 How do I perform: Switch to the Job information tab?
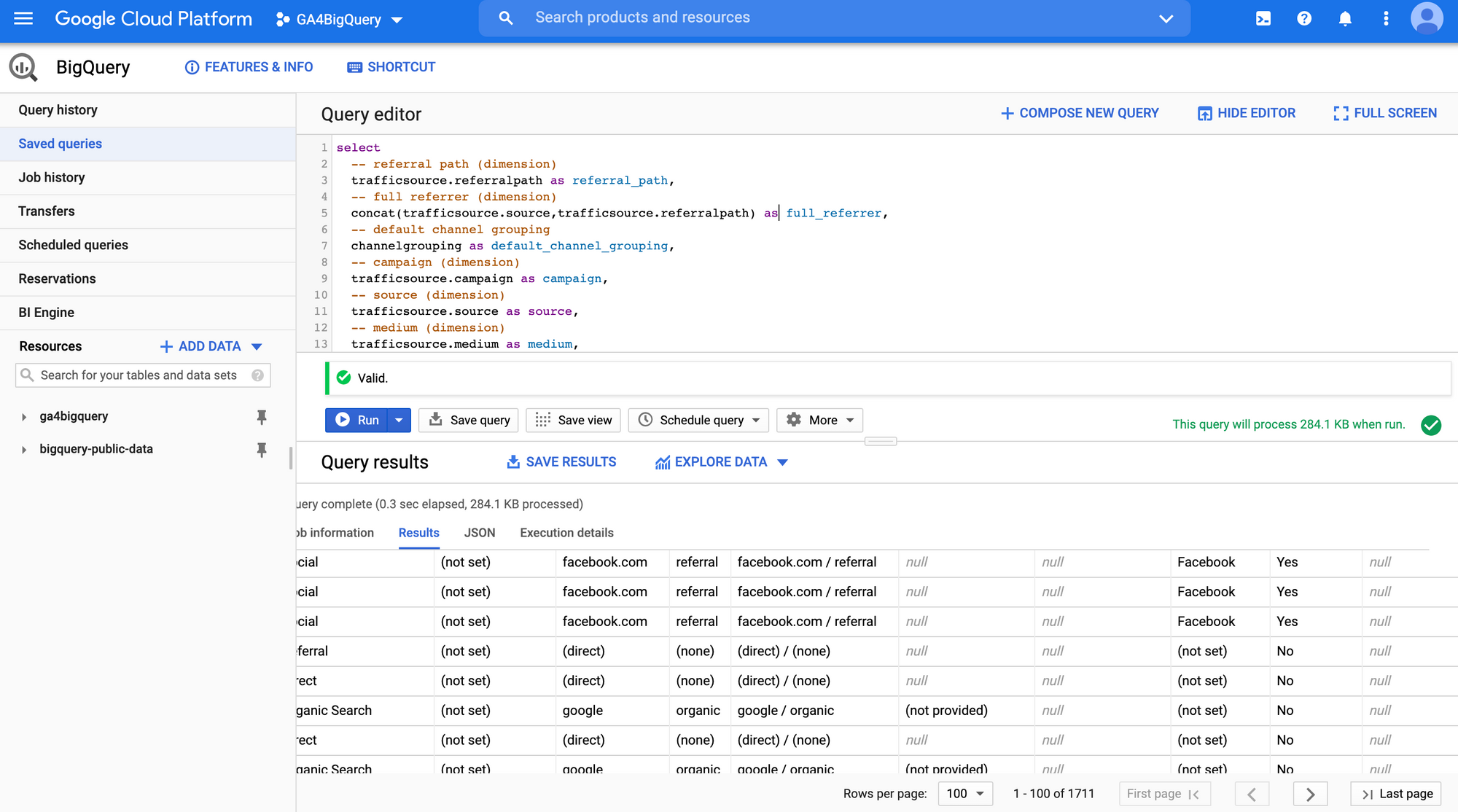click(335, 533)
